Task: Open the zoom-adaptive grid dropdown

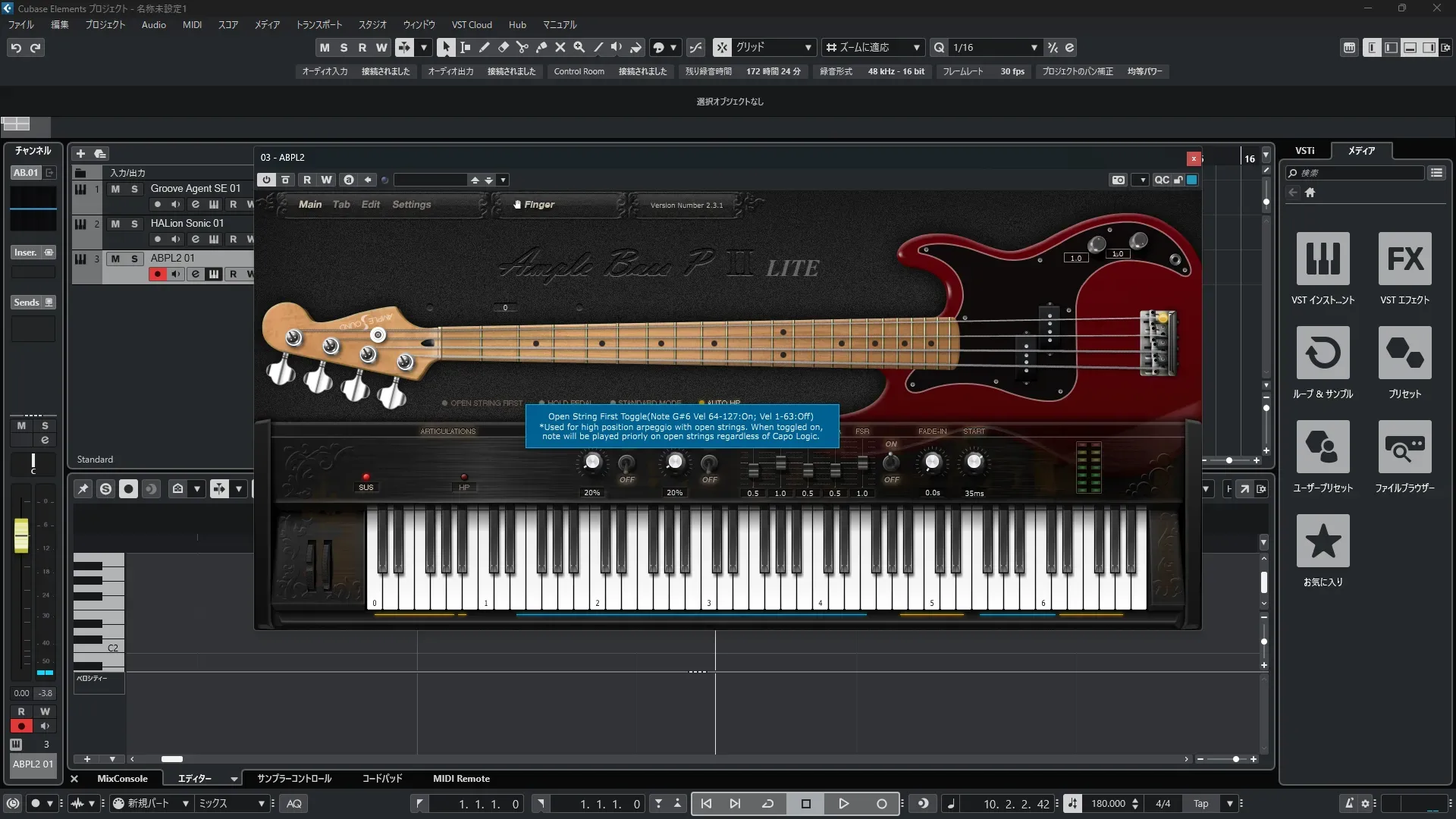Action: pyautogui.click(x=916, y=47)
